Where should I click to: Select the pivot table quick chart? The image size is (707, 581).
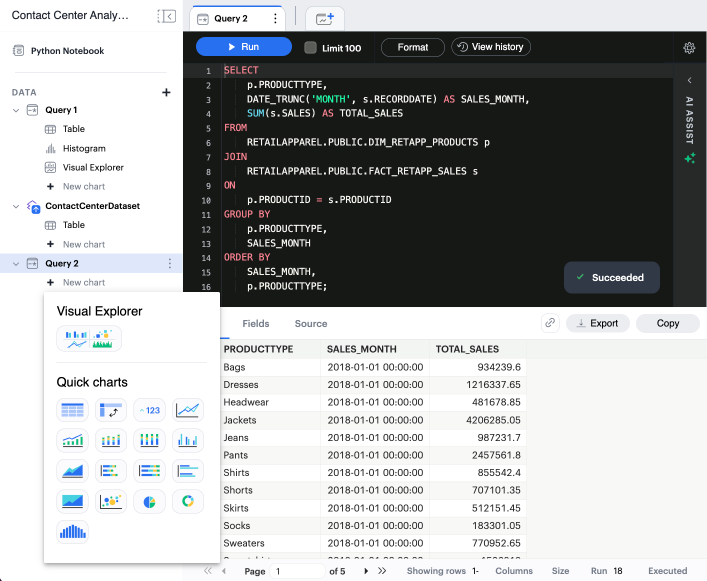tap(110, 410)
